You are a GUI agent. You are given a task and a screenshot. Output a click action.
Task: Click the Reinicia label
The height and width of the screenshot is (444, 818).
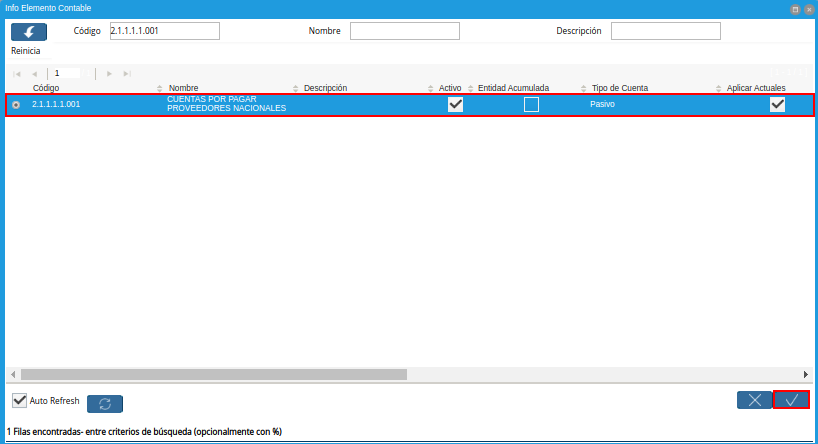(x=26, y=51)
